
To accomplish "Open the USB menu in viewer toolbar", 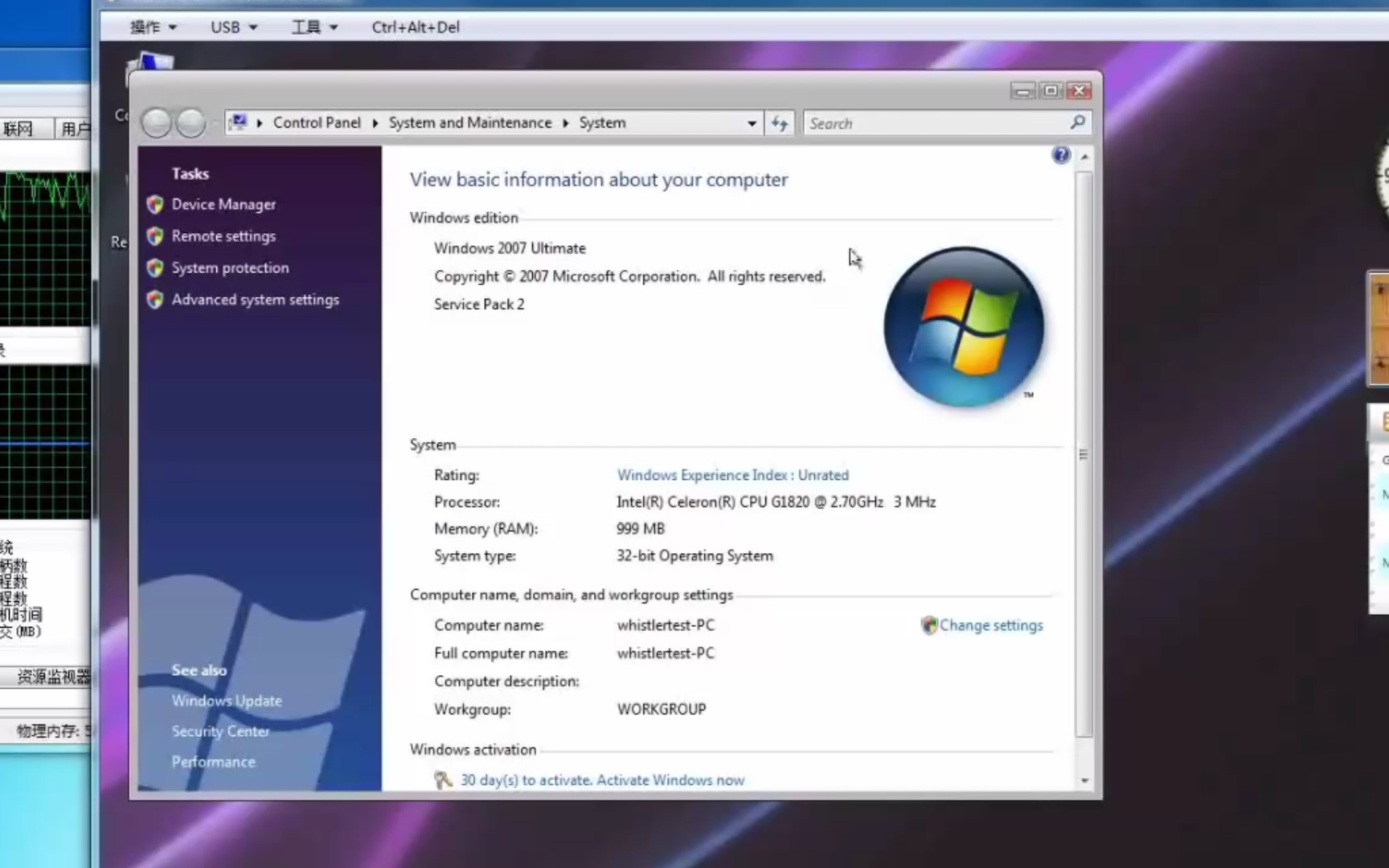I will (x=234, y=27).
